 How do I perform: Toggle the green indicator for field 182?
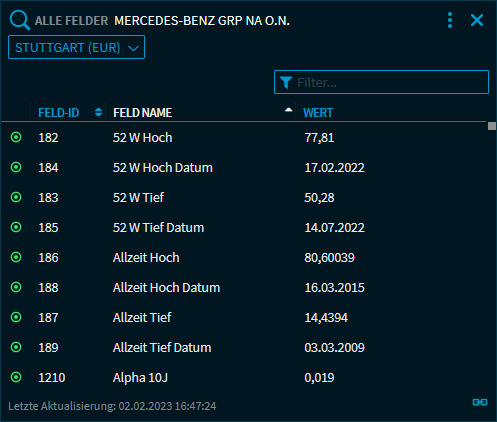click(16, 137)
